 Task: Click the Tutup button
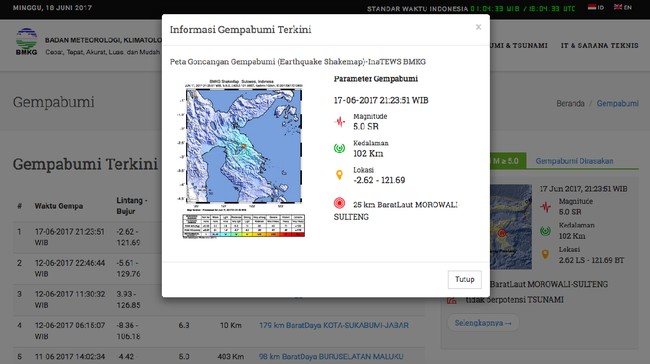tap(465, 279)
